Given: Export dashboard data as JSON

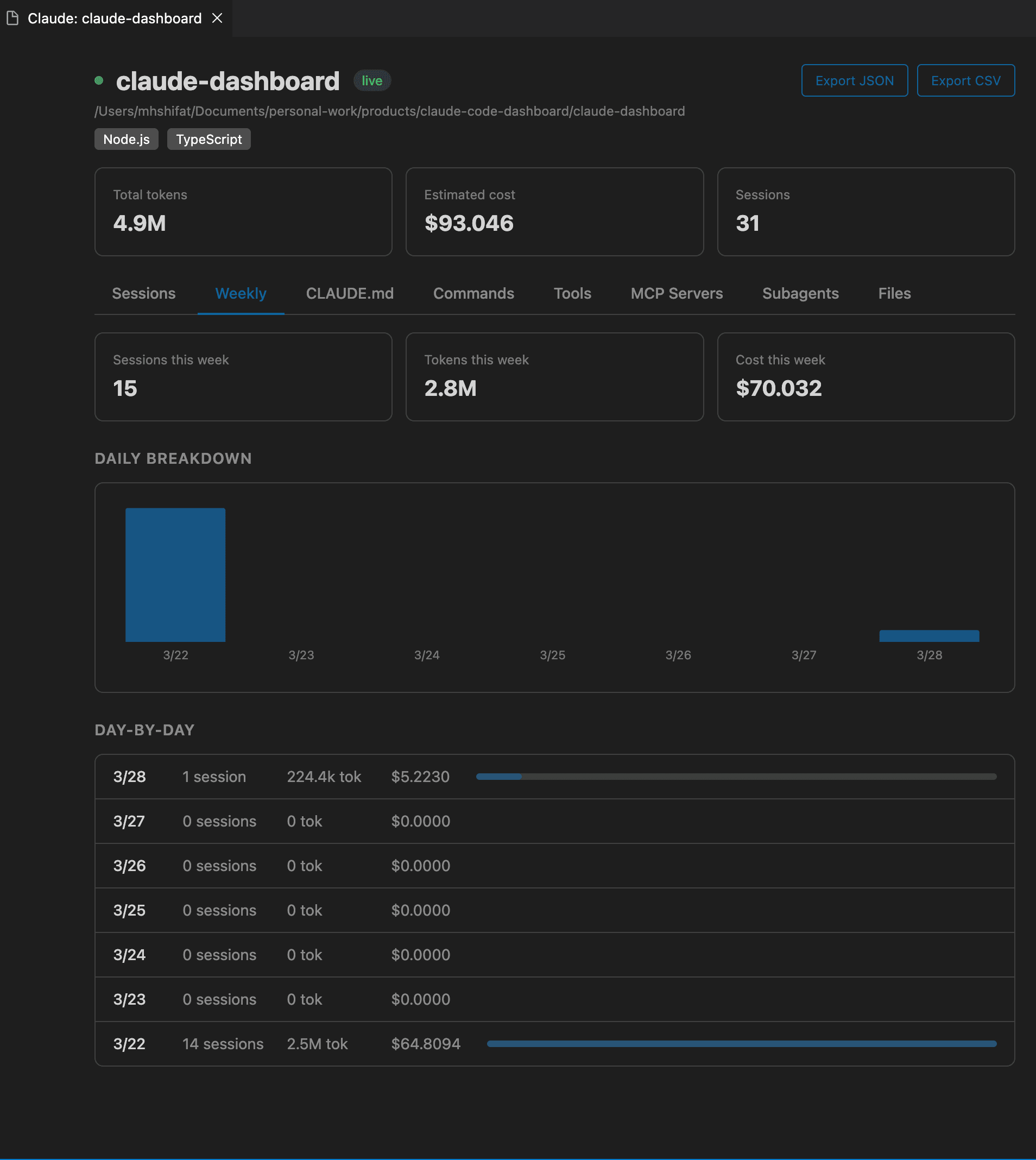Looking at the screenshot, I should click(x=854, y=81).
